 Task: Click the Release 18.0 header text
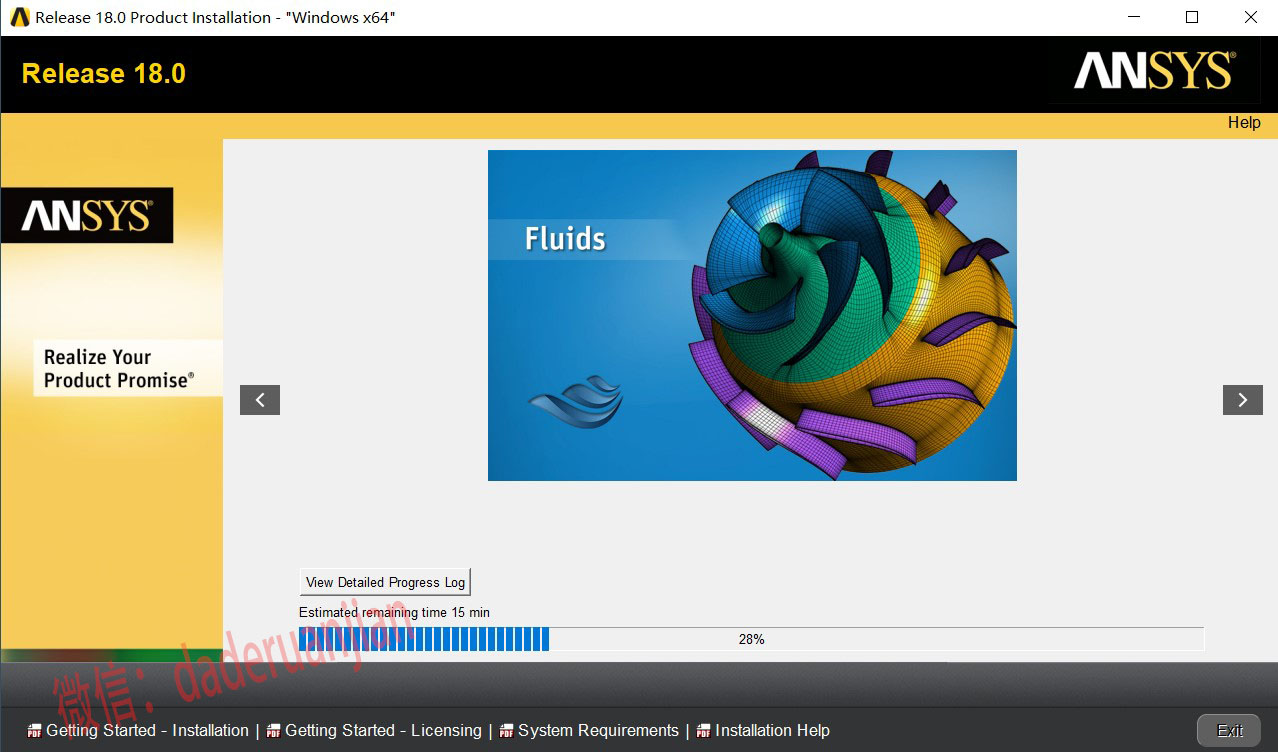pyautogui.click(x=104, y=74)
